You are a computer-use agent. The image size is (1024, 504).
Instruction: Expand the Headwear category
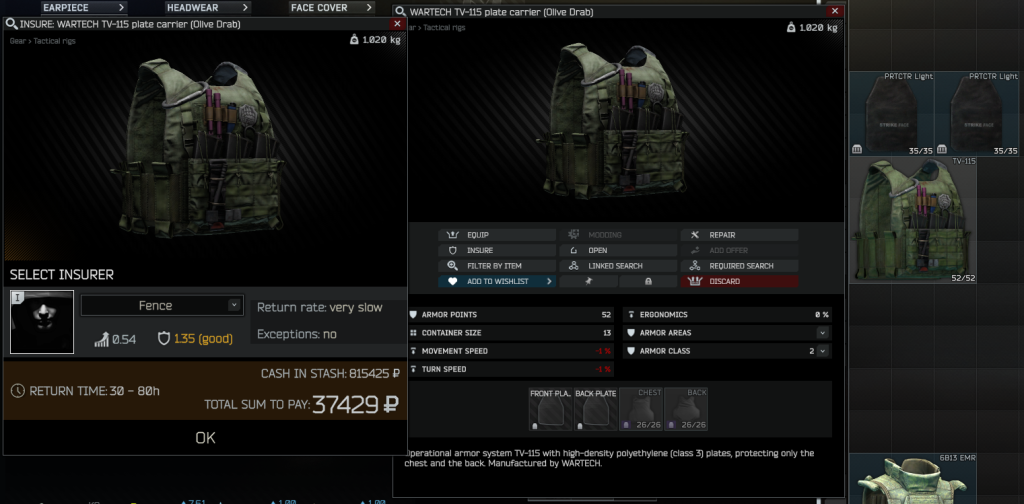click(x=208, y=8)
